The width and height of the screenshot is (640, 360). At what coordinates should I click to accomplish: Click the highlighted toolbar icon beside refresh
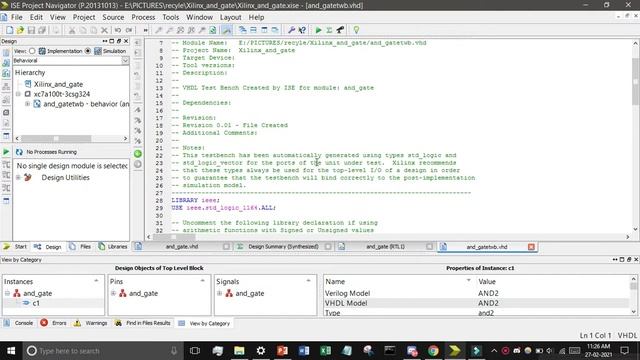227,30
